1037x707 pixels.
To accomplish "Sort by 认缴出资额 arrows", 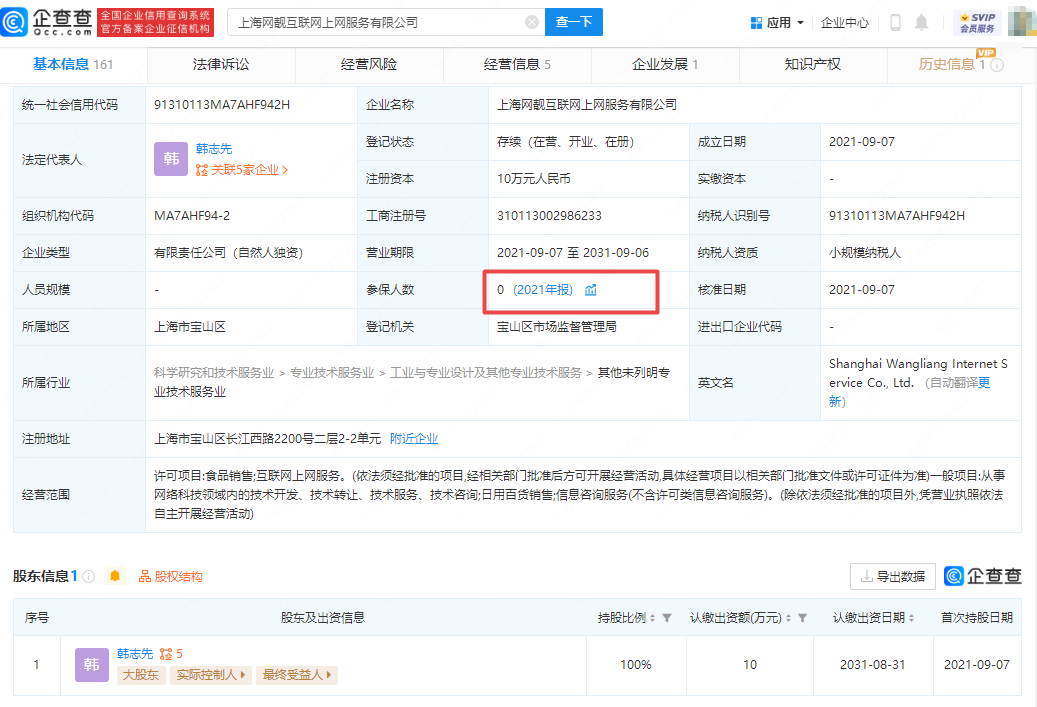I will point(788,618).
